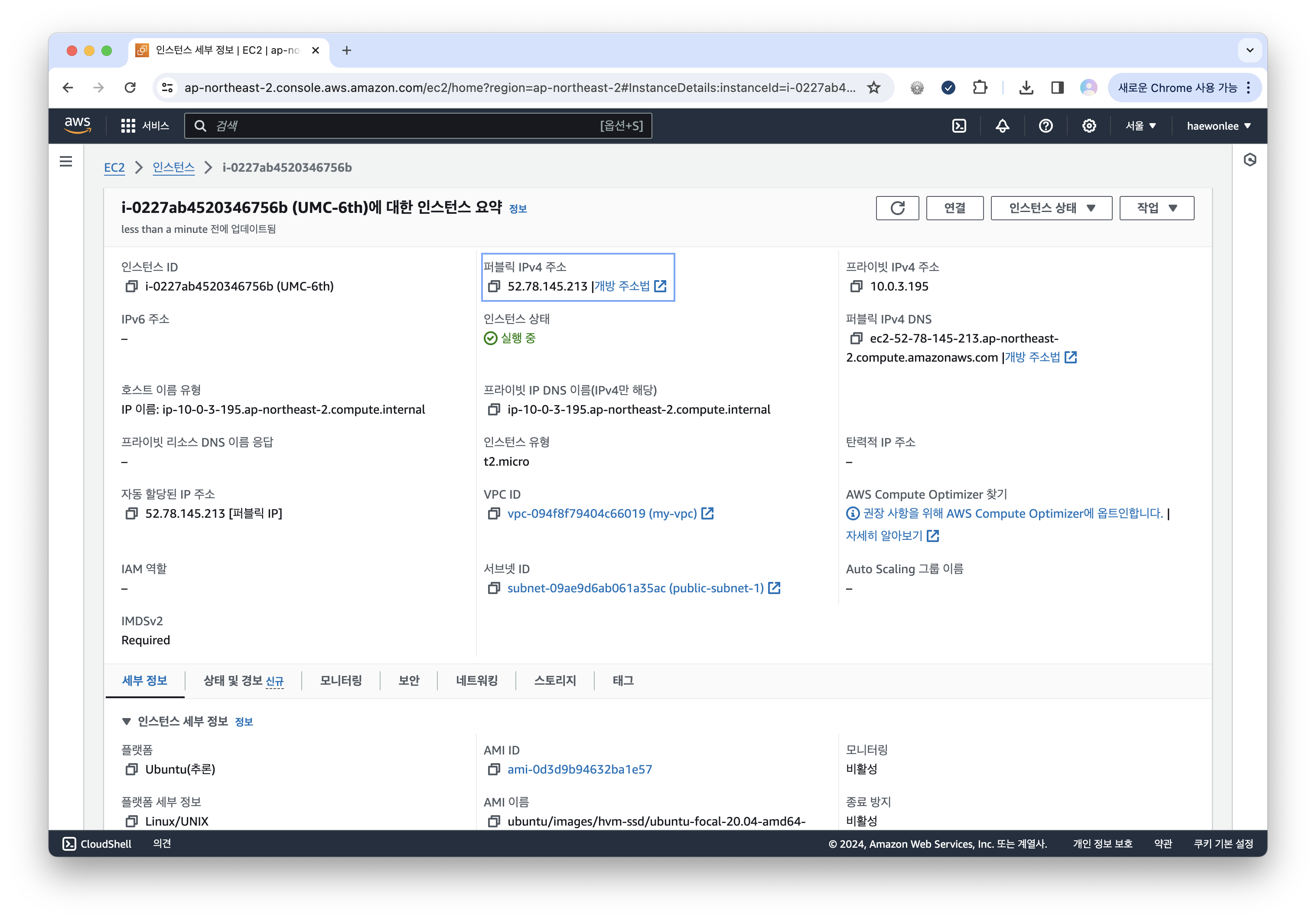1316x921 pixels.
Task: Click the AWS search input field
Action: [401, 126]
